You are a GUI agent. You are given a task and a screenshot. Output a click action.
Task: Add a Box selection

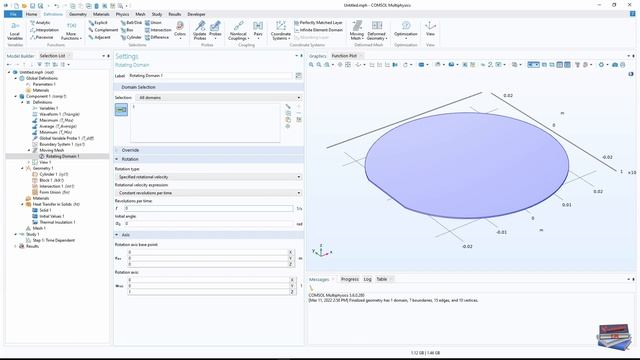127,30
